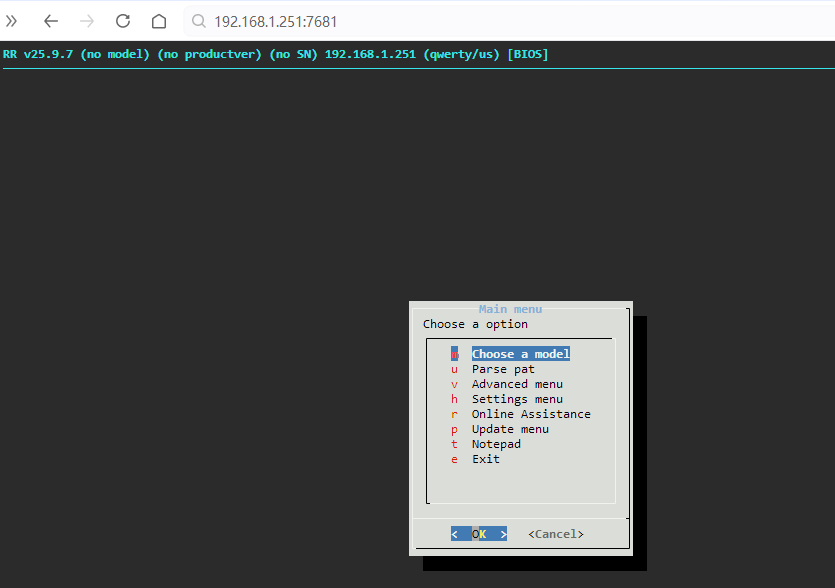Click the double-chevron sidebar expand icon
The height and width of the screenshot is (588, 835).
[x=12, y=21]
